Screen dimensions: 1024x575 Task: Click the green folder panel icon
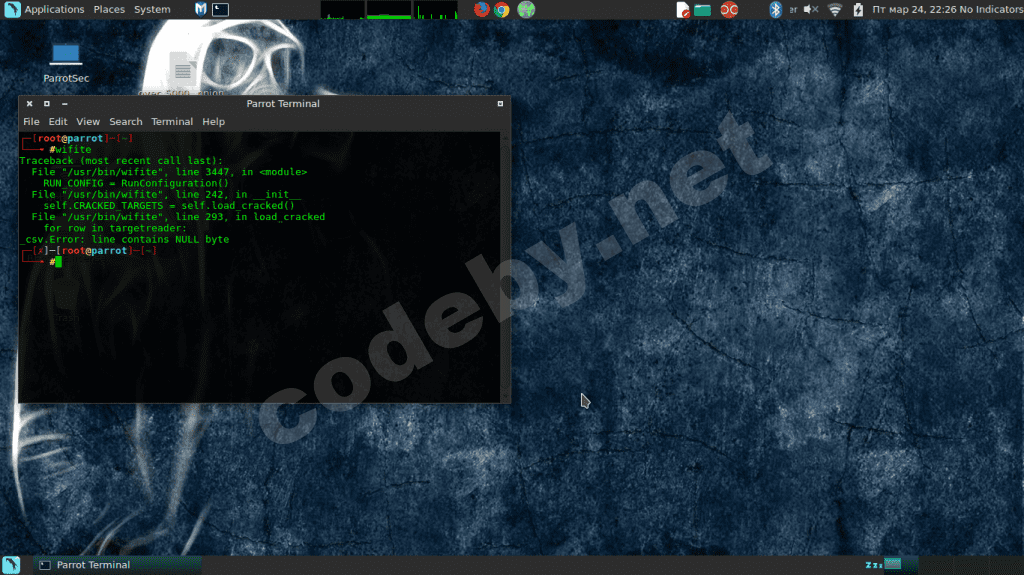(x=703, y=10)
